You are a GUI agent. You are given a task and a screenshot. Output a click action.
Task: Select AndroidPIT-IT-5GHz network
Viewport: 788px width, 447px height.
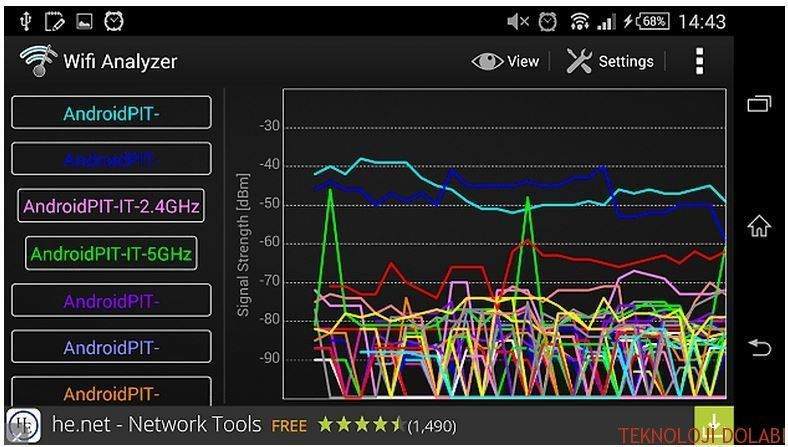pos(111,253)
